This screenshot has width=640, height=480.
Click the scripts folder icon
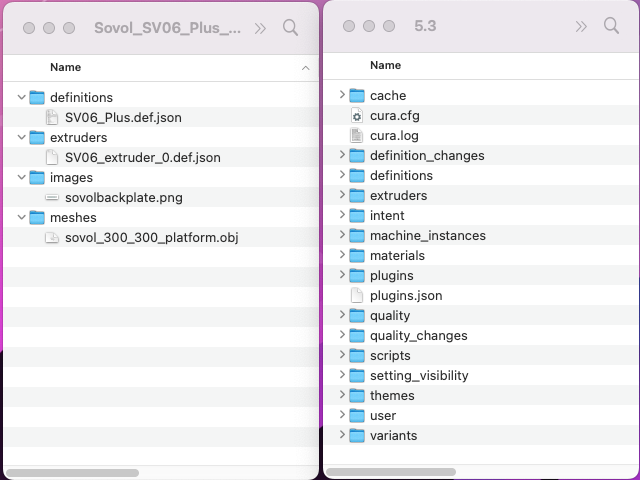coord(357,356)
